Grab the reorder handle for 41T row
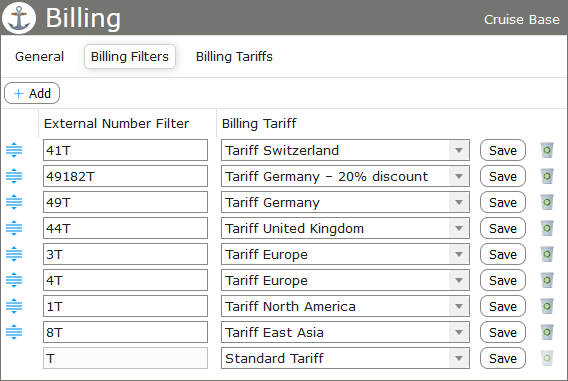 coord(14,150)
